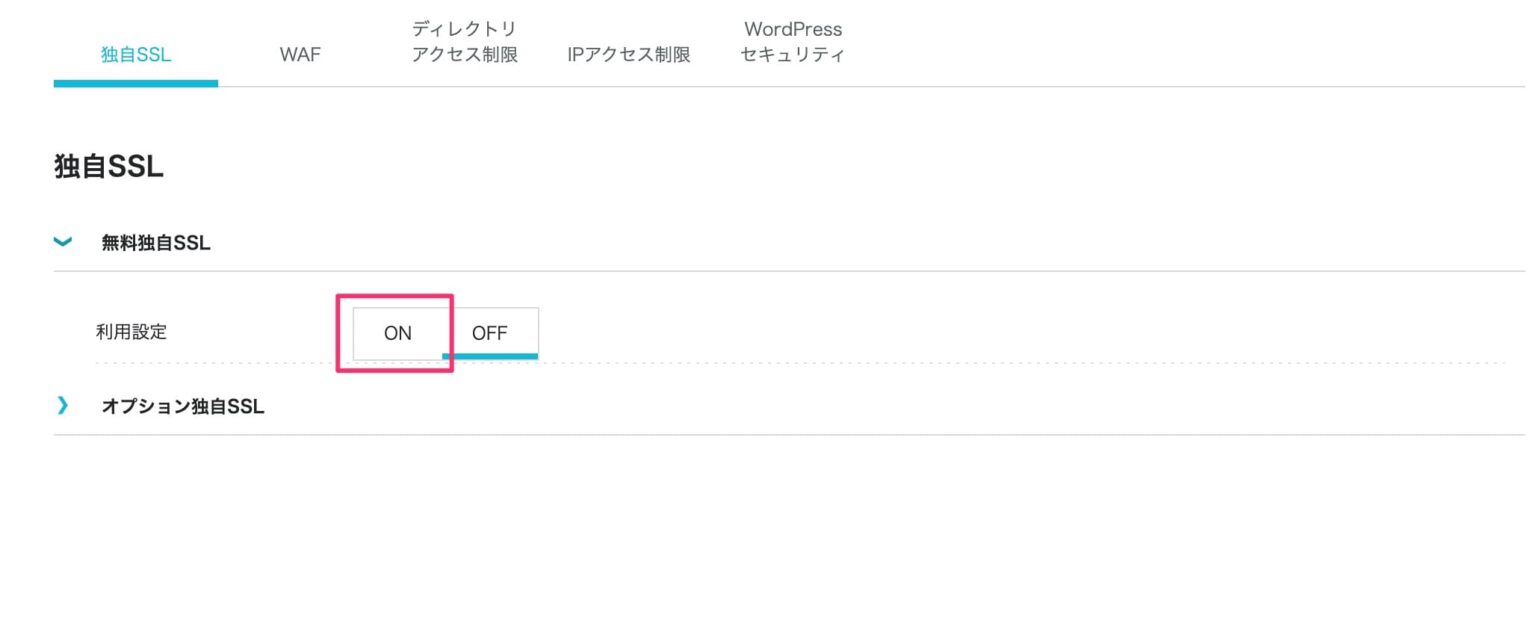1536x641 pixels.
Task: Click the オプション独自SSL section label
Action: (x=180, y=406)
